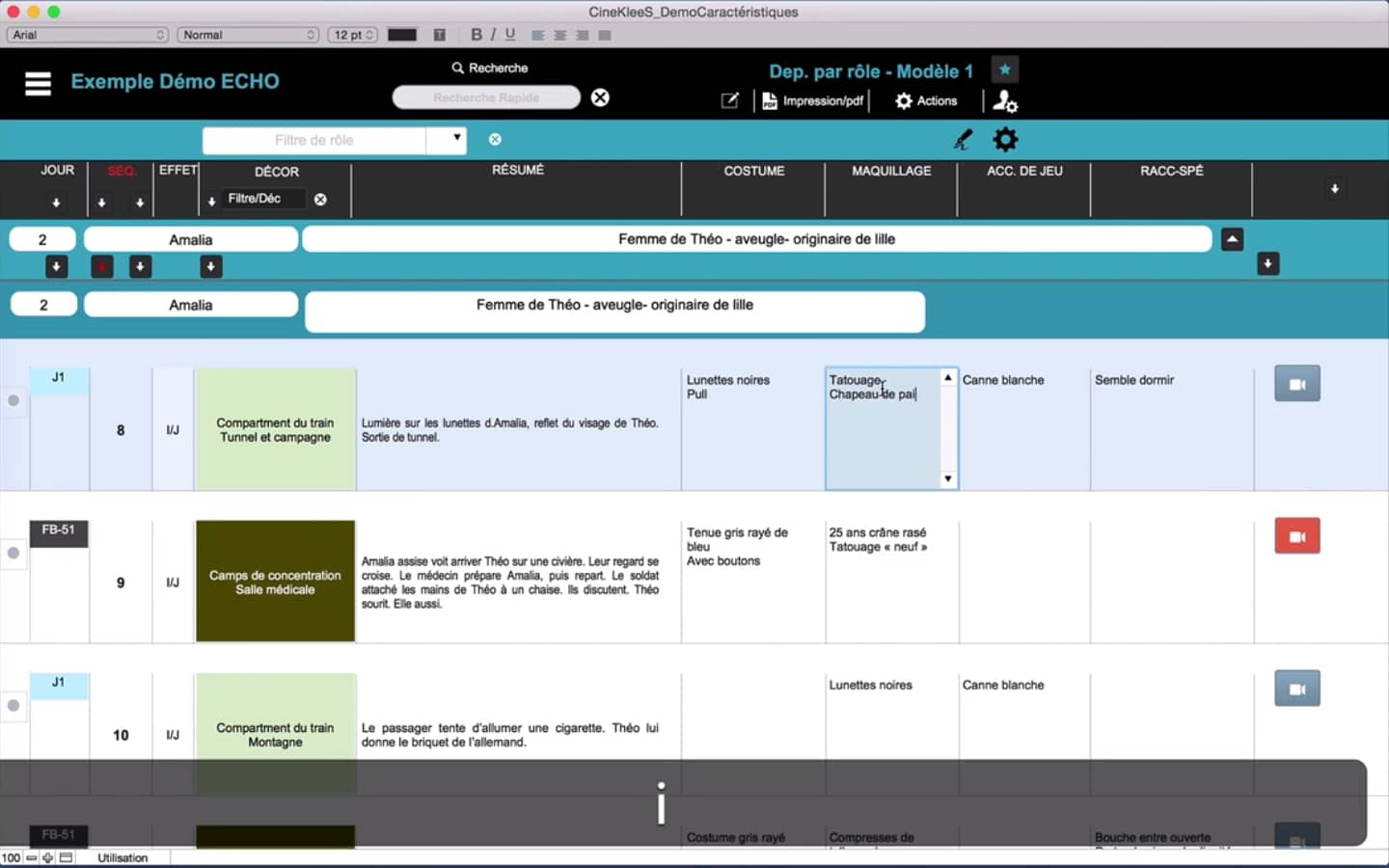1389x868 pixels.
Task: Clear the Recherche Rapide search field
Action: [x=600, y=97]
